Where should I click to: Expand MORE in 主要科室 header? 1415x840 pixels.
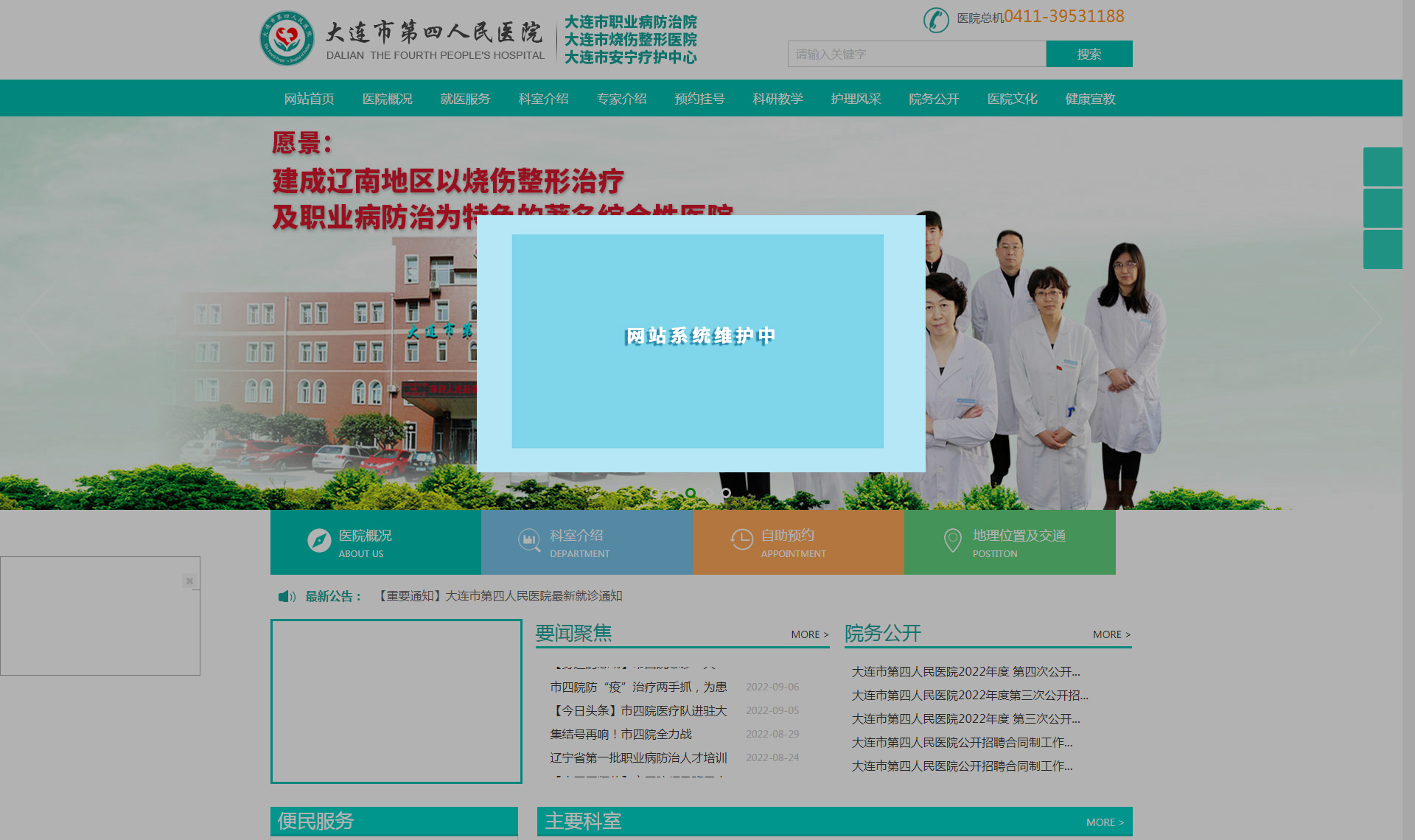[x=1104, y=822]
